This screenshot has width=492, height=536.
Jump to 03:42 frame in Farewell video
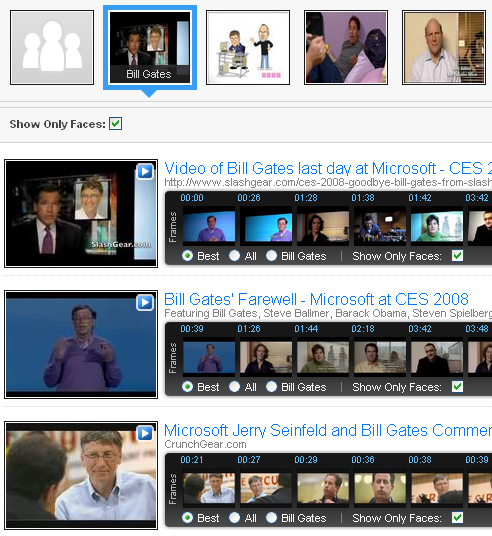tap(437, 357)
